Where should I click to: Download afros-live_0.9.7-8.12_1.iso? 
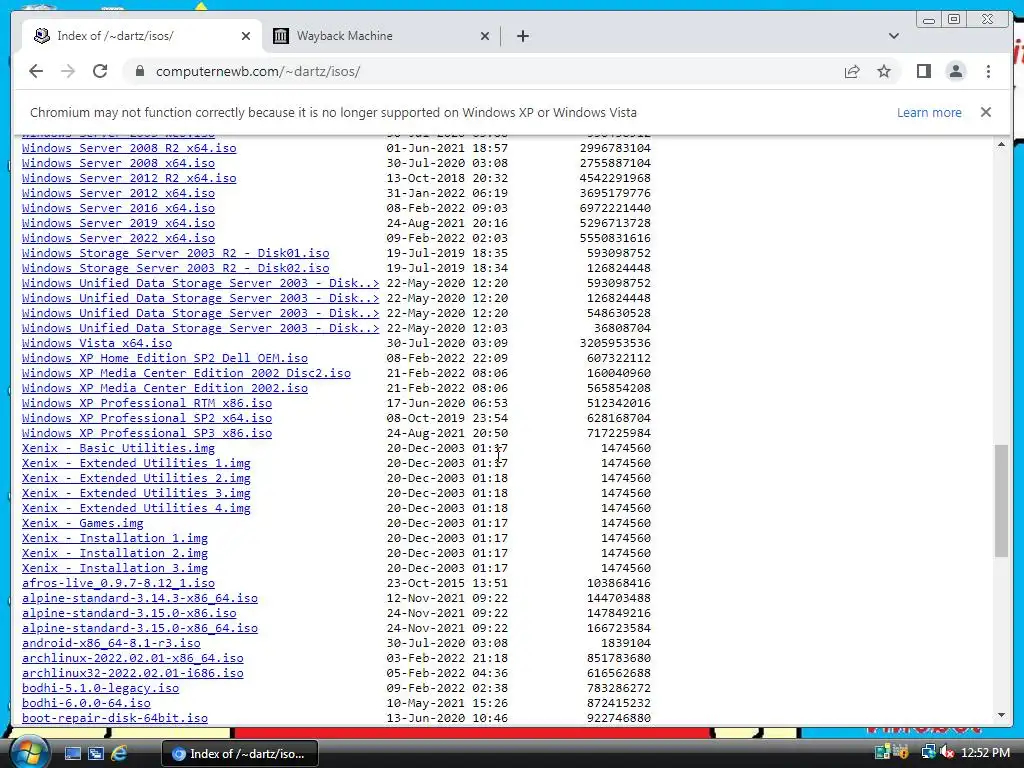118,584
